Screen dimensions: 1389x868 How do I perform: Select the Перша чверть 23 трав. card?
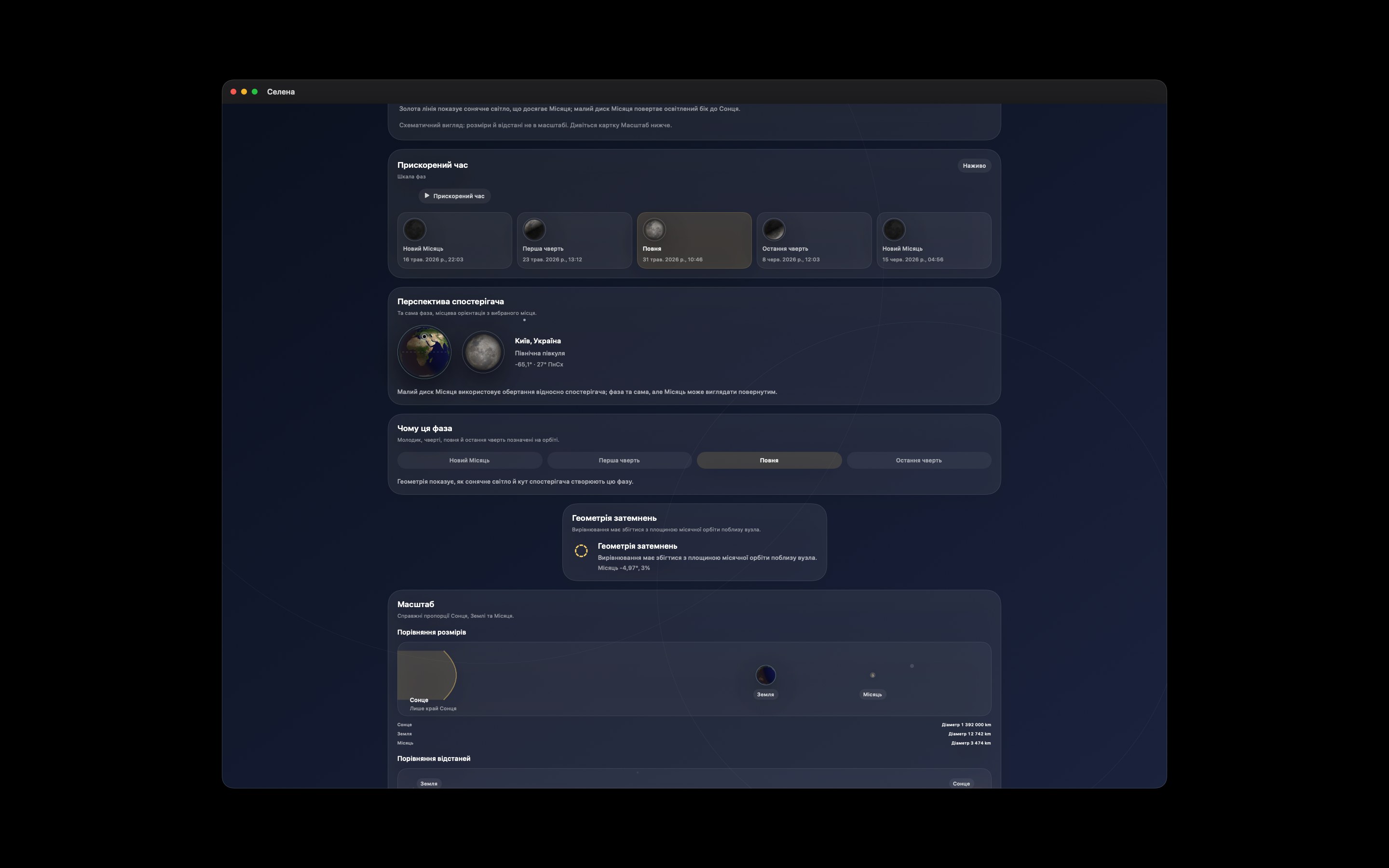coord(574,241)
